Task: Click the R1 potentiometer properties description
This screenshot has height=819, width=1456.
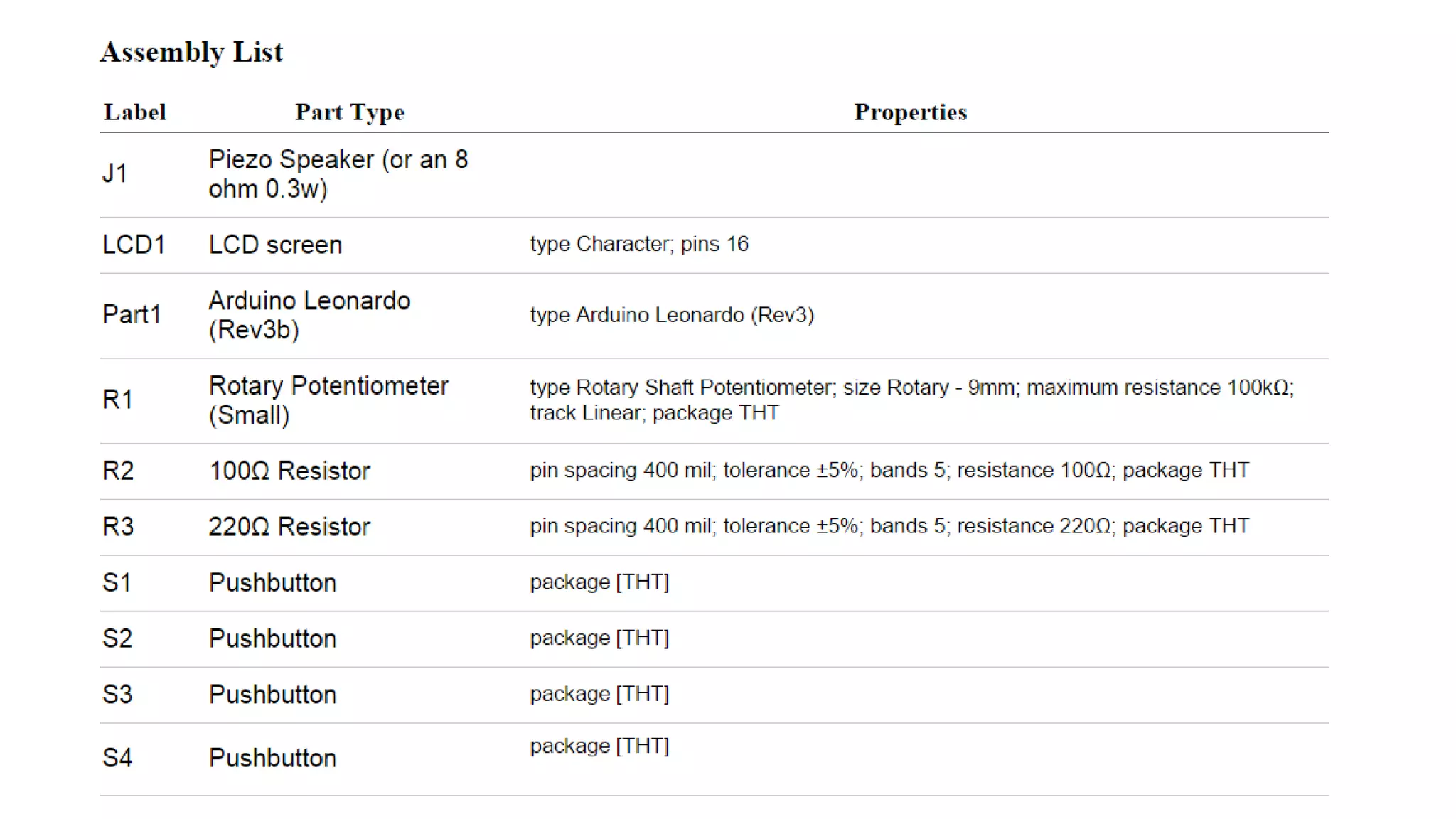Action: click(912, 400)
